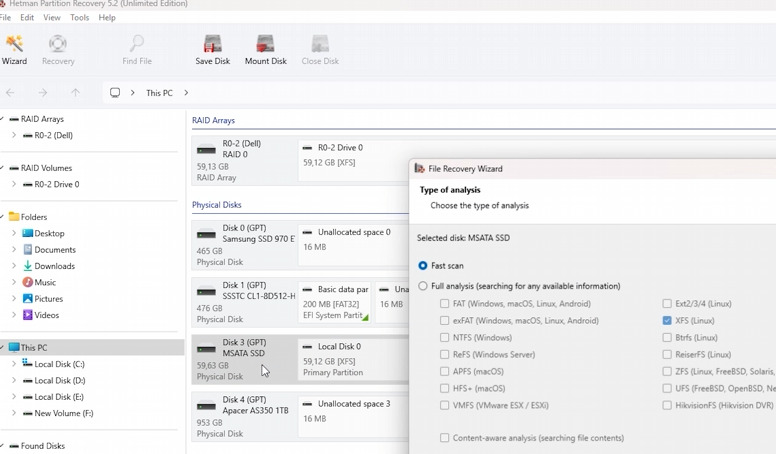Image resolution: width=776 pixels, height=454 pixels.
Task: Expand Local Disk (D:) node
Action: [x=14, y=380]
